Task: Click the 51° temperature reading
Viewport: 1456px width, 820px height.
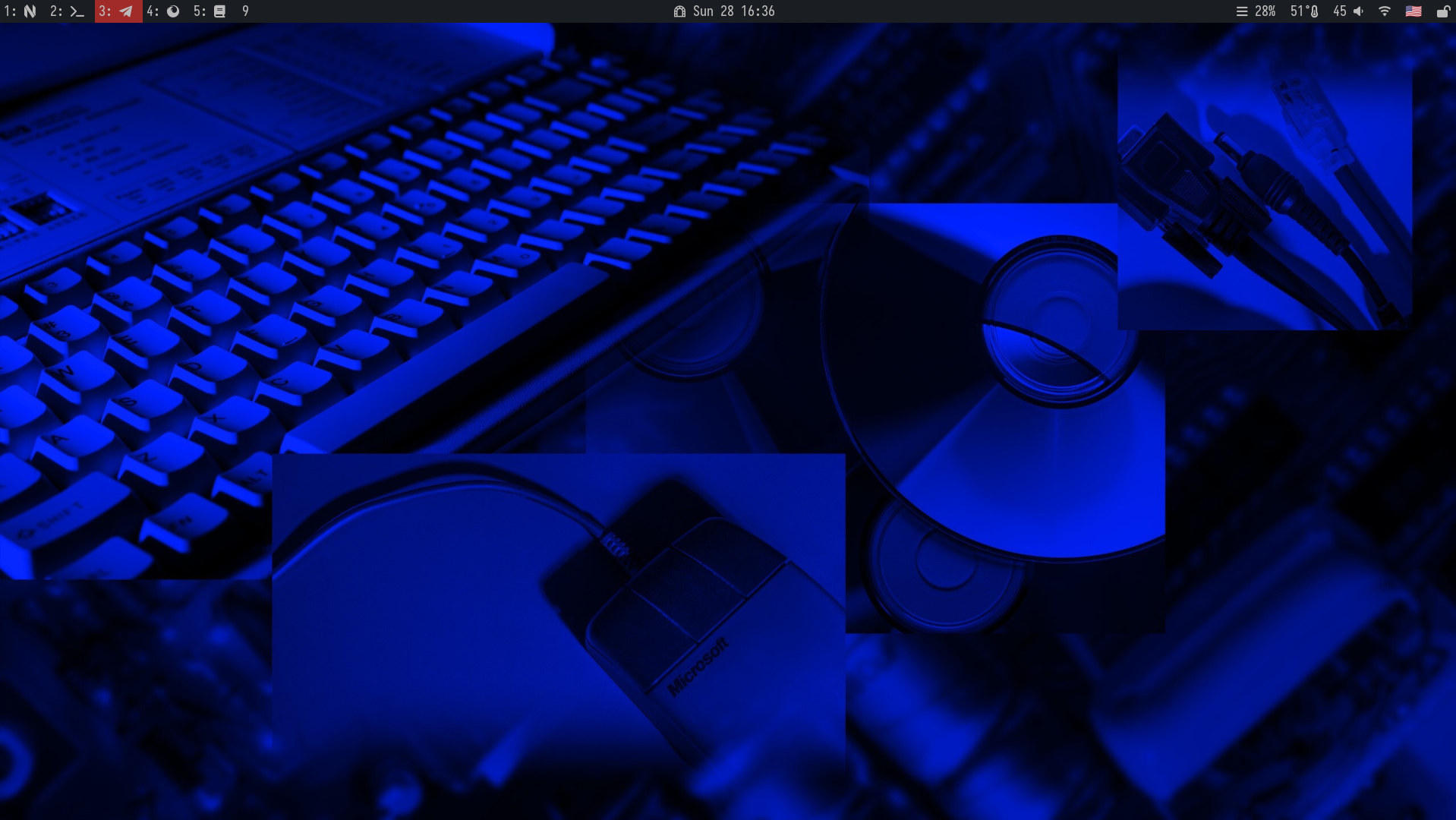Action: click(1299, 11)
